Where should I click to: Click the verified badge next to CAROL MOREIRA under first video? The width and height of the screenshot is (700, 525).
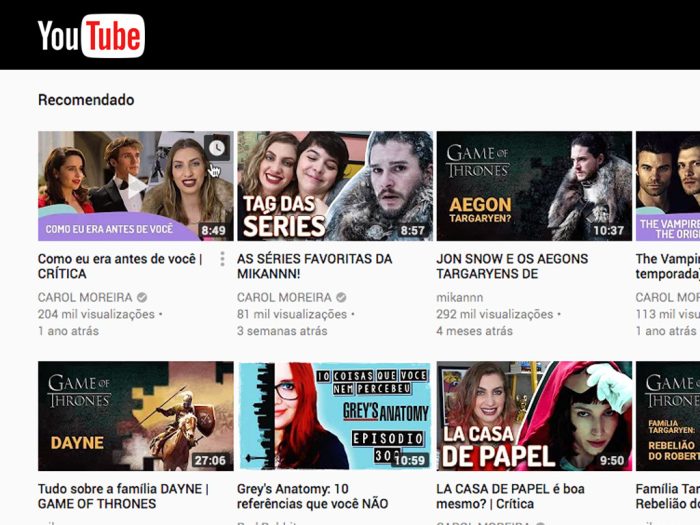point(142,297)
